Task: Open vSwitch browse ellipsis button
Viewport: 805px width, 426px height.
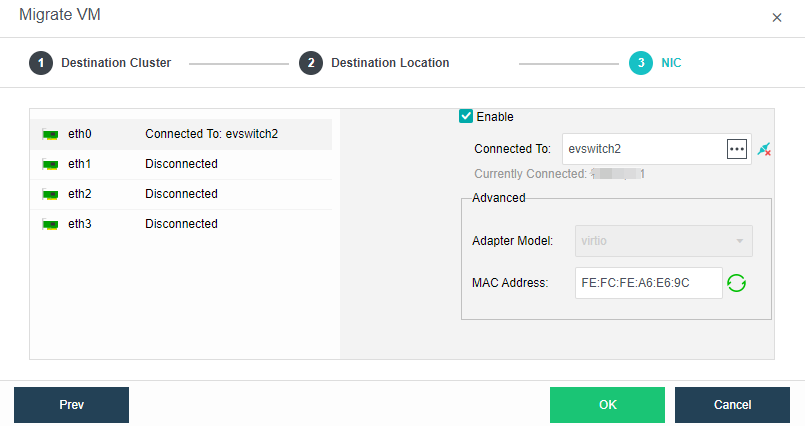Action: [x=737, y=149]
